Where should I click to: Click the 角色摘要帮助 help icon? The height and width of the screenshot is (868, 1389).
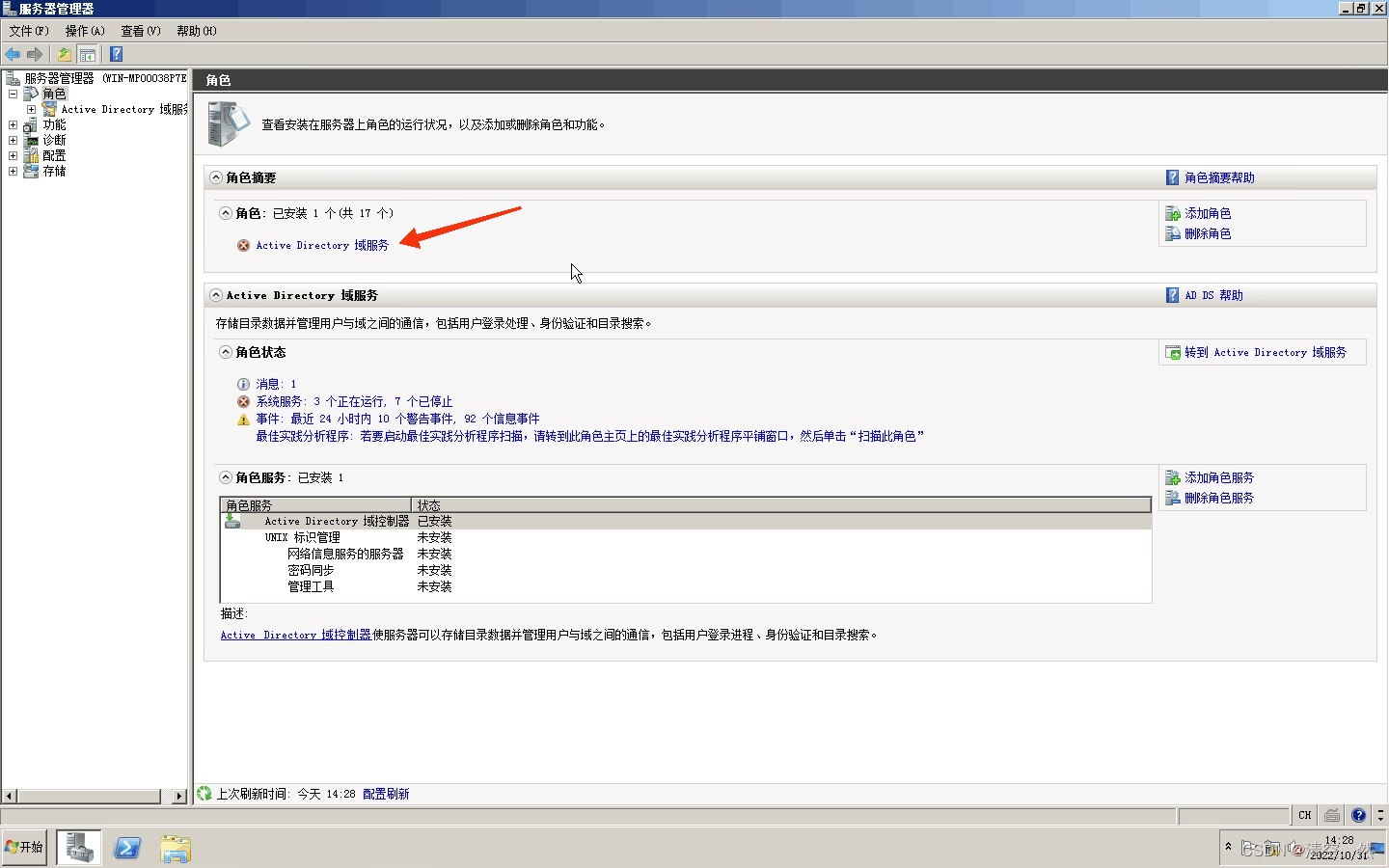coord(1172,177)
